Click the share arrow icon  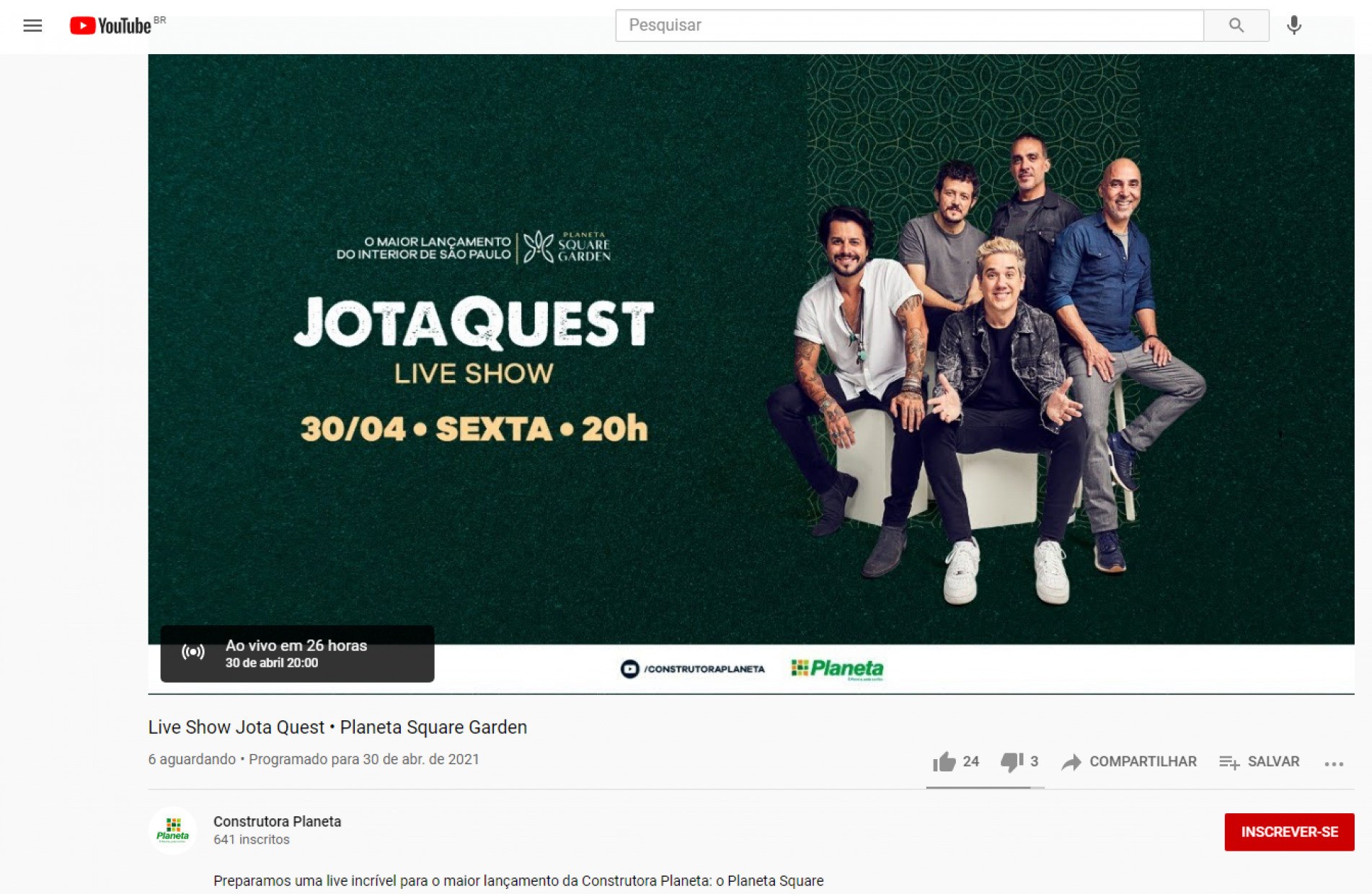coord(1071,762)
